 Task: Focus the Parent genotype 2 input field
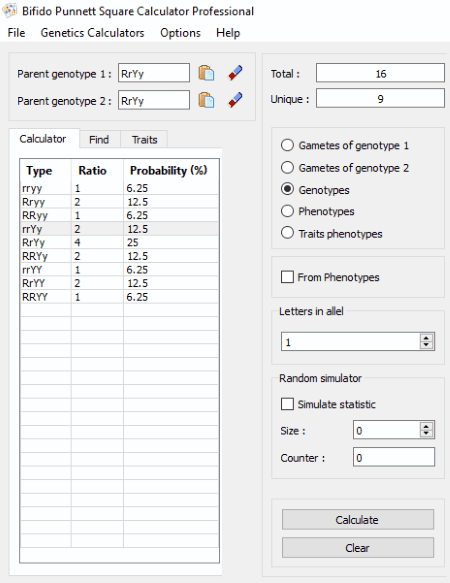[154, 100]
